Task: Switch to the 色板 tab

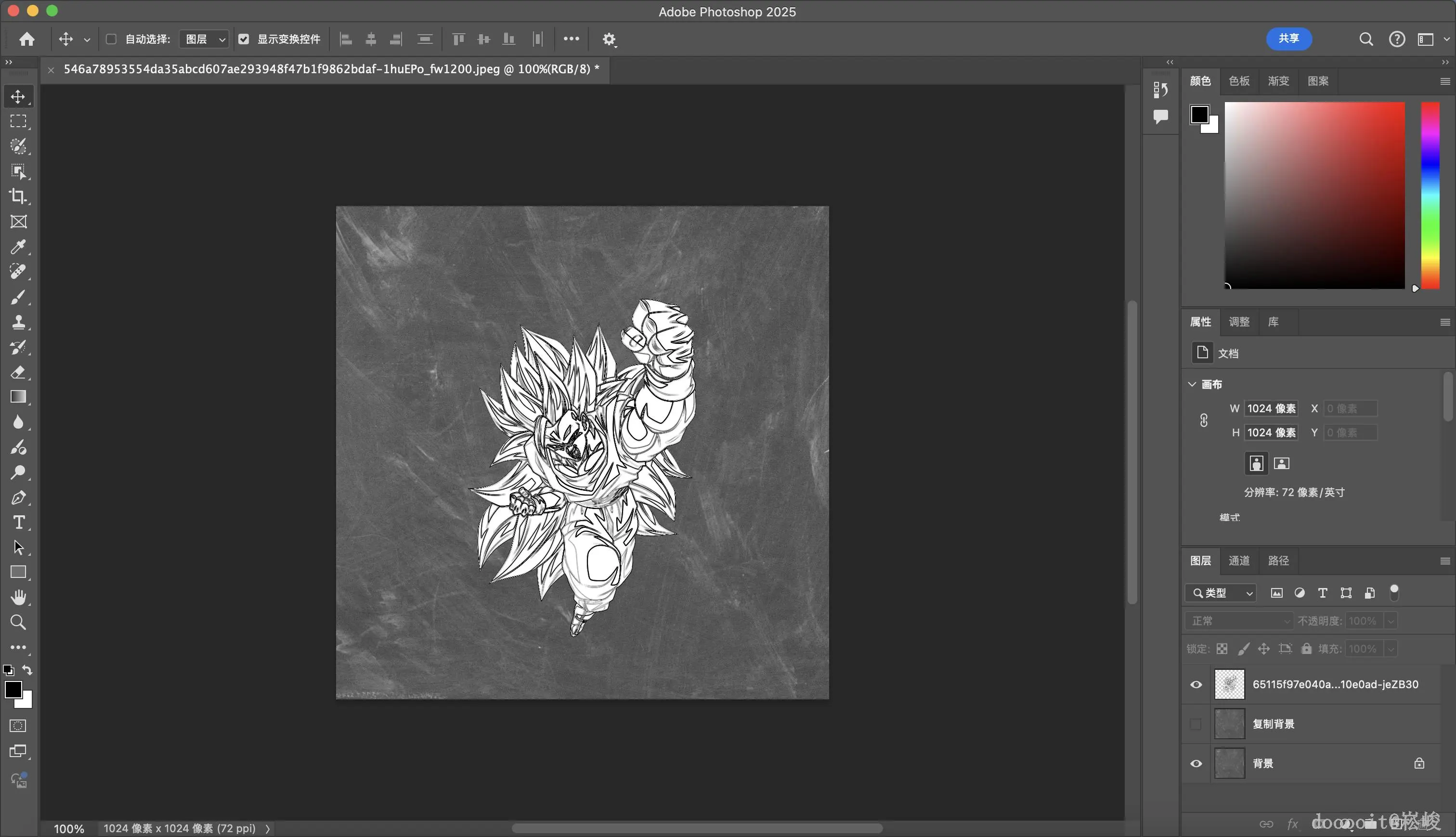Action: coord(1239,81)
